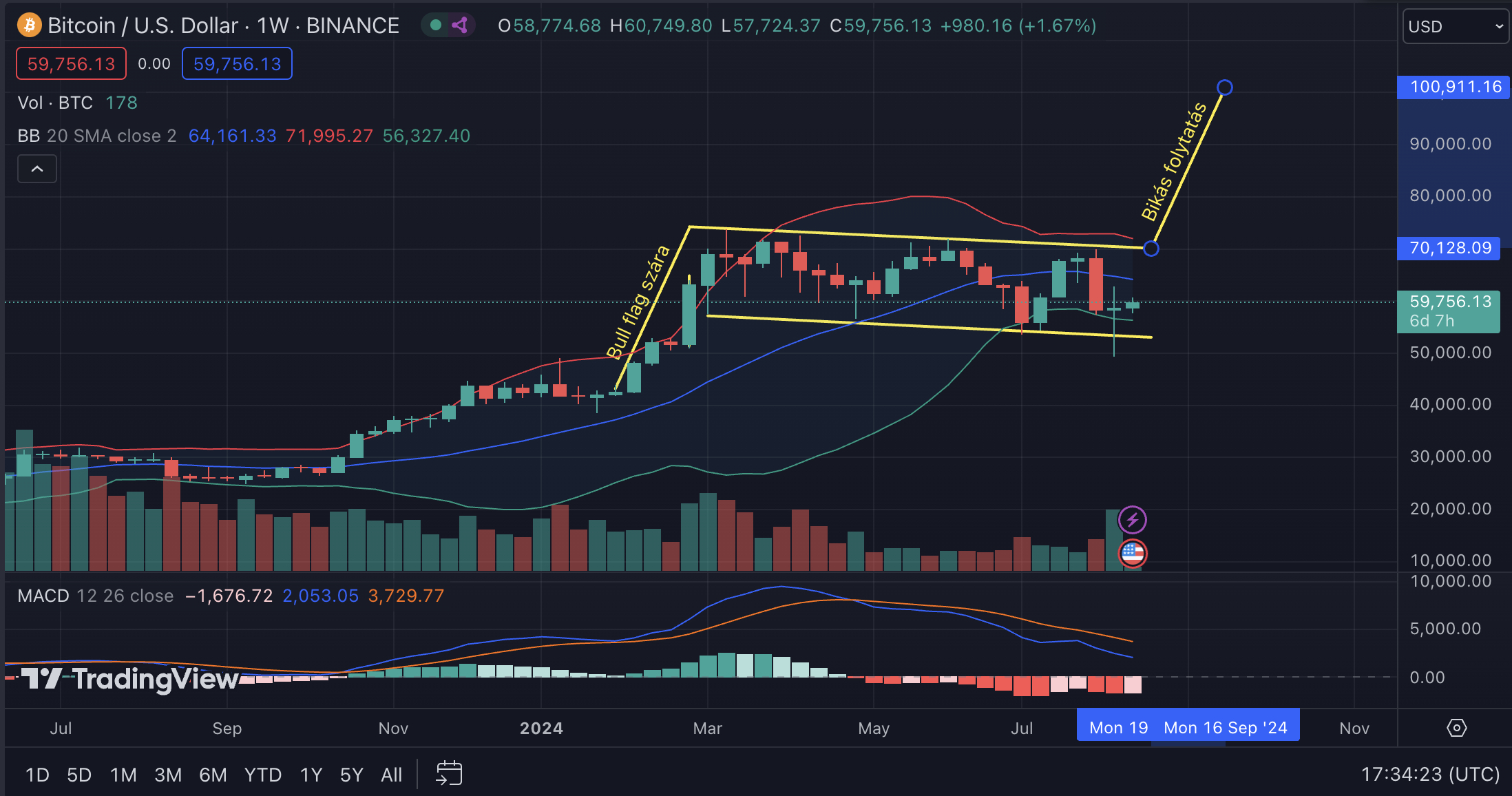
Task: Click the 17:34:23 (UTC) timezone button
Action: pyautogui.click(x=1430, y=775)
